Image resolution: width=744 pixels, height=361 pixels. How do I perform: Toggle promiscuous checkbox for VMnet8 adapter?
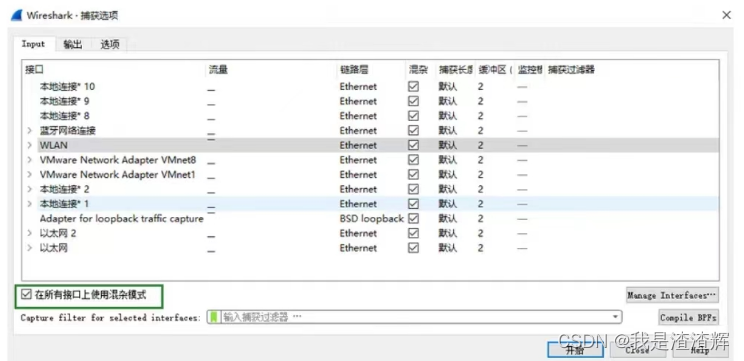click(414, 160)
